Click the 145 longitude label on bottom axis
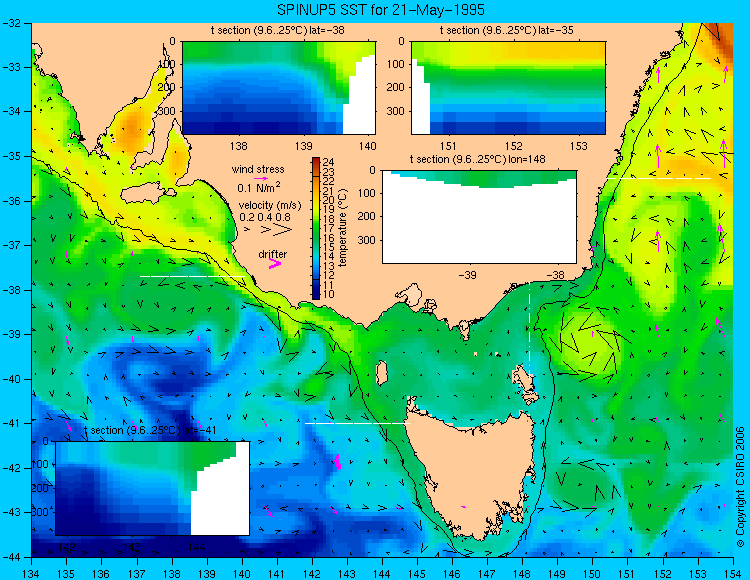This screenshot has height=580, width=750. pos(417,573)
